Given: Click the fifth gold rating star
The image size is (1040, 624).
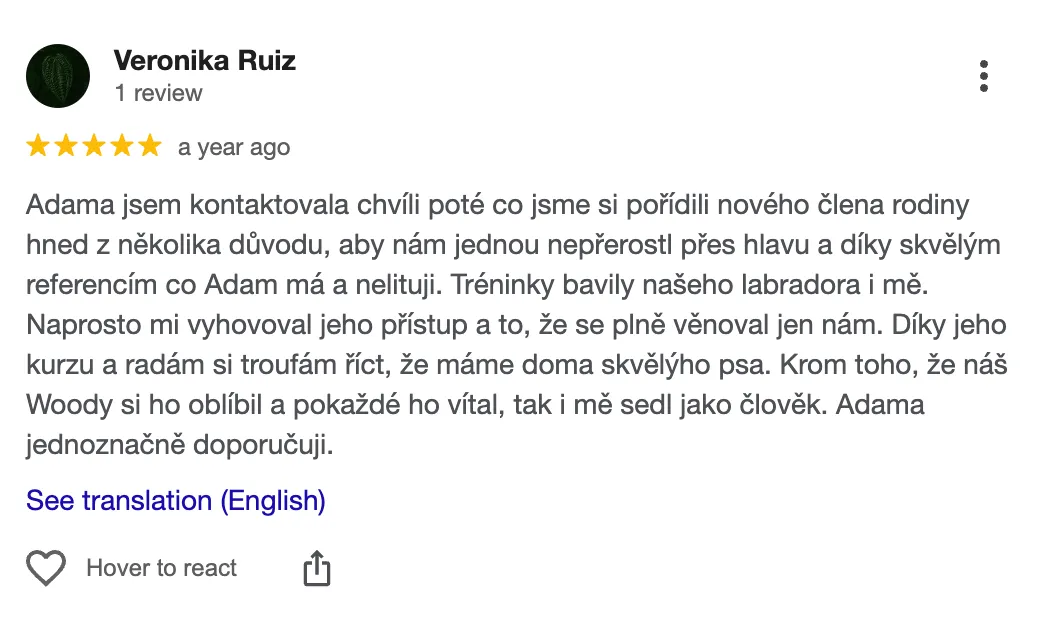Looking at the screenshot, I should point(149,147).
